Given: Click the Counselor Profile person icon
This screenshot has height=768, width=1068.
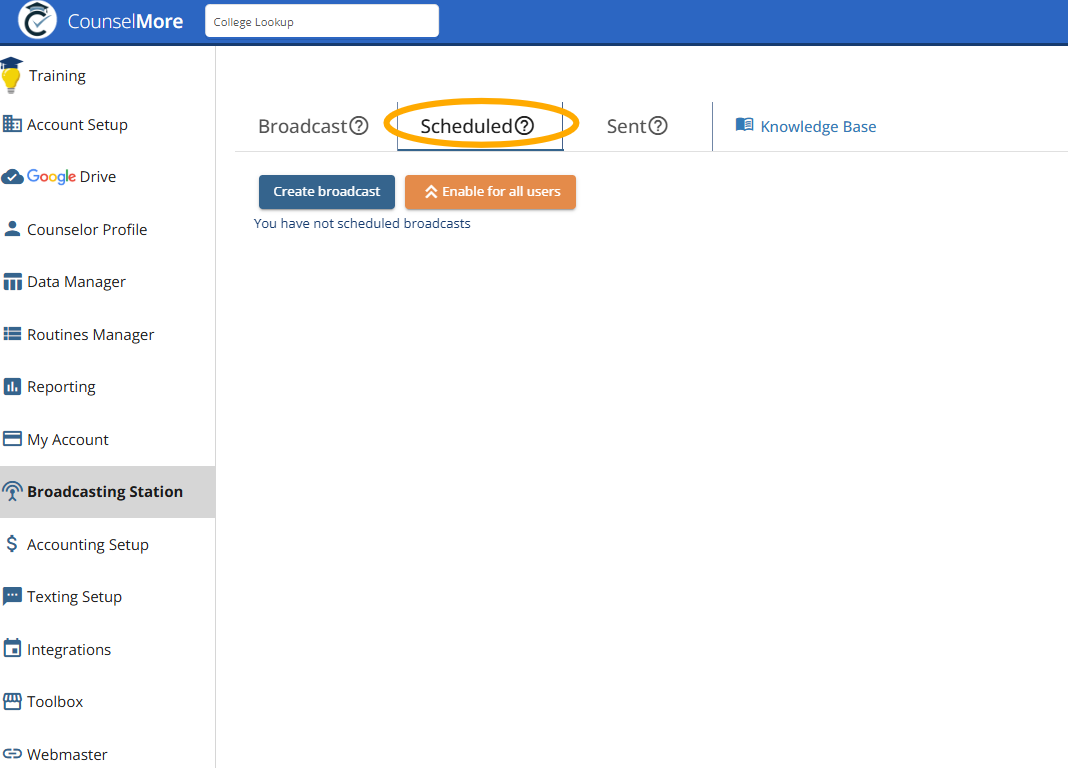Looking at the screenshot, I should click(x=12, y=229).
